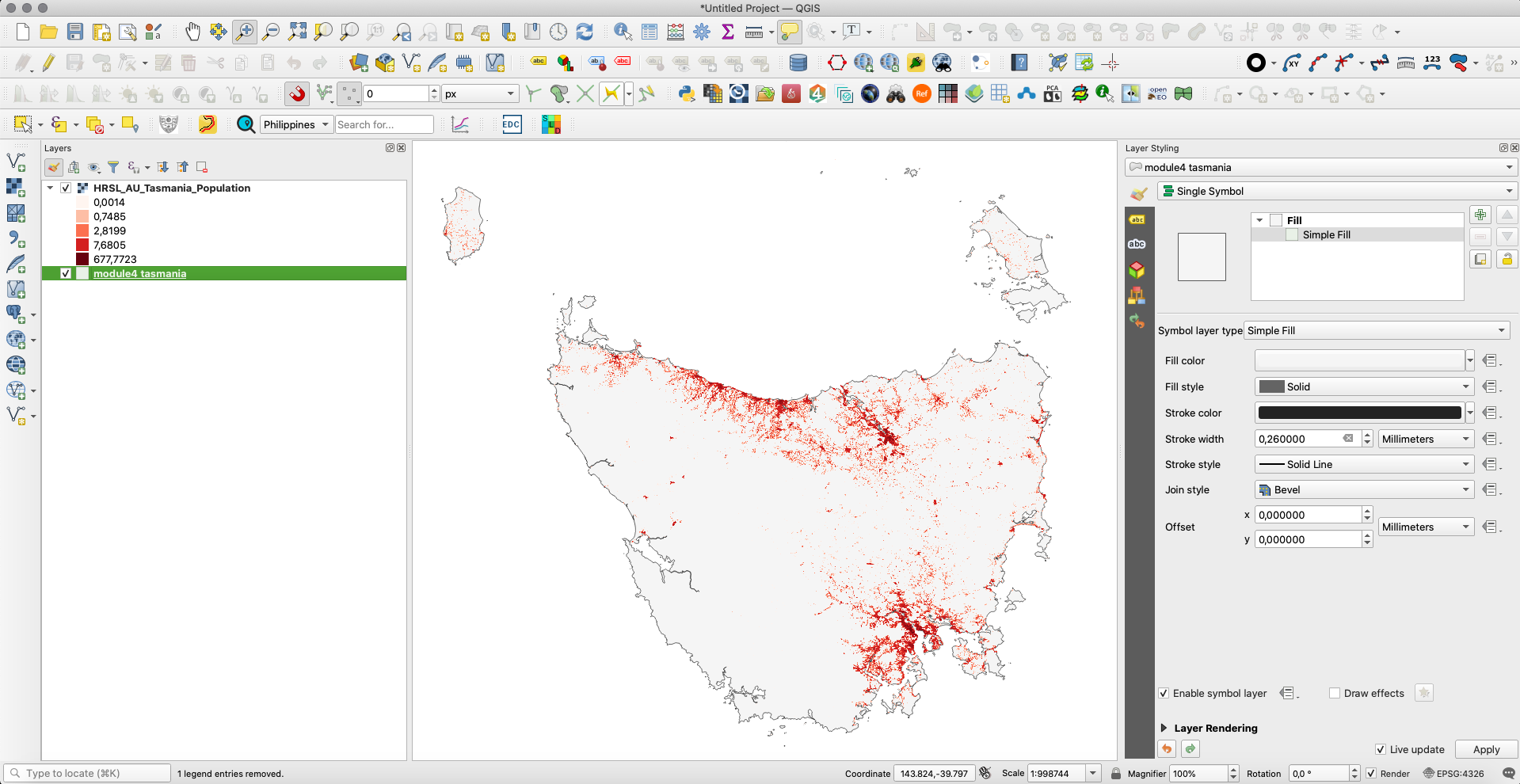This screenshot has width=1520, height=784.
Task: Open the Philippines dropdown in toolbar
Action: pos(296,124)
